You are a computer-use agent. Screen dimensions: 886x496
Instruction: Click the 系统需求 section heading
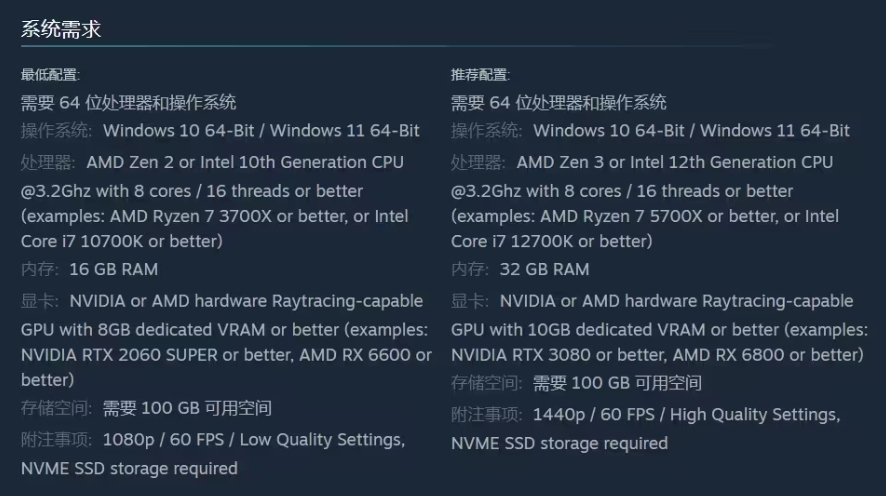pos(61,29)
